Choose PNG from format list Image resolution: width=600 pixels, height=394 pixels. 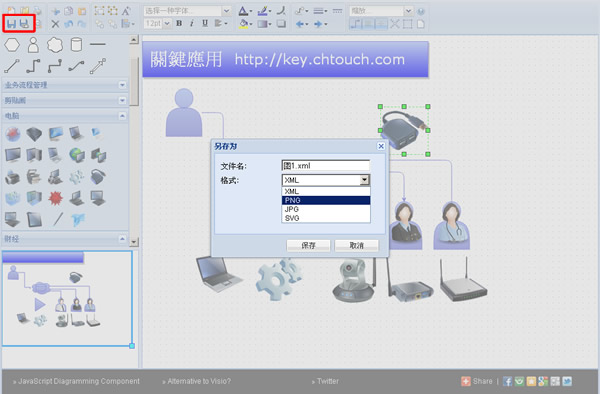[x=326, y=200]
